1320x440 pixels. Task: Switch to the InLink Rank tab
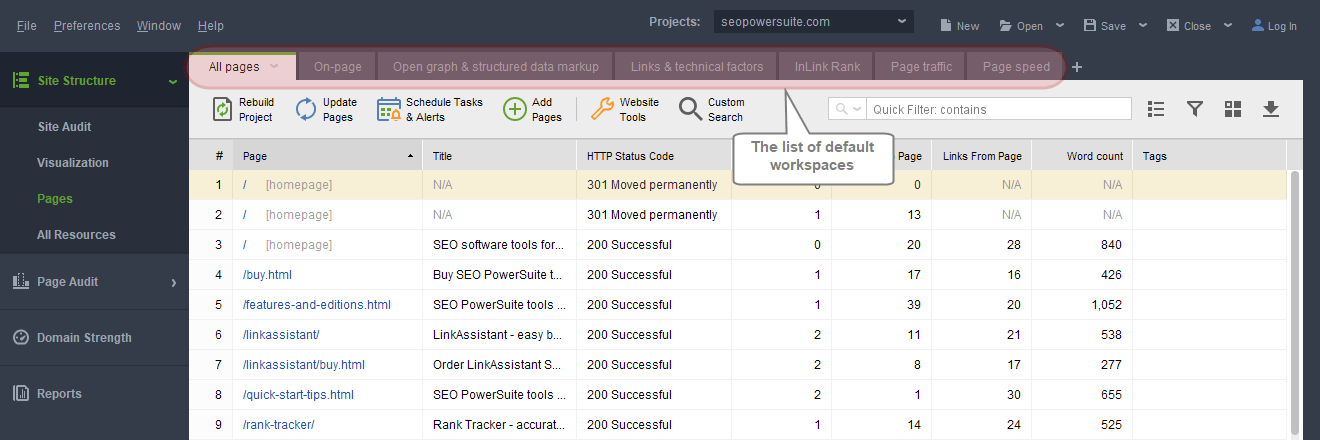coord(827,67)
